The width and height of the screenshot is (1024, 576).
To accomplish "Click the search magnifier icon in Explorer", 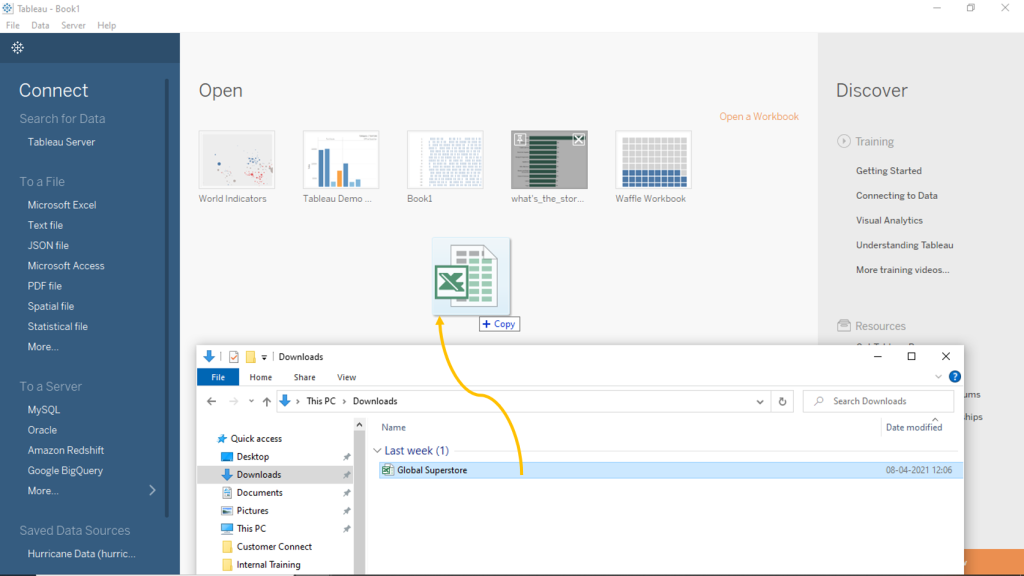I will tap(819, 401).
